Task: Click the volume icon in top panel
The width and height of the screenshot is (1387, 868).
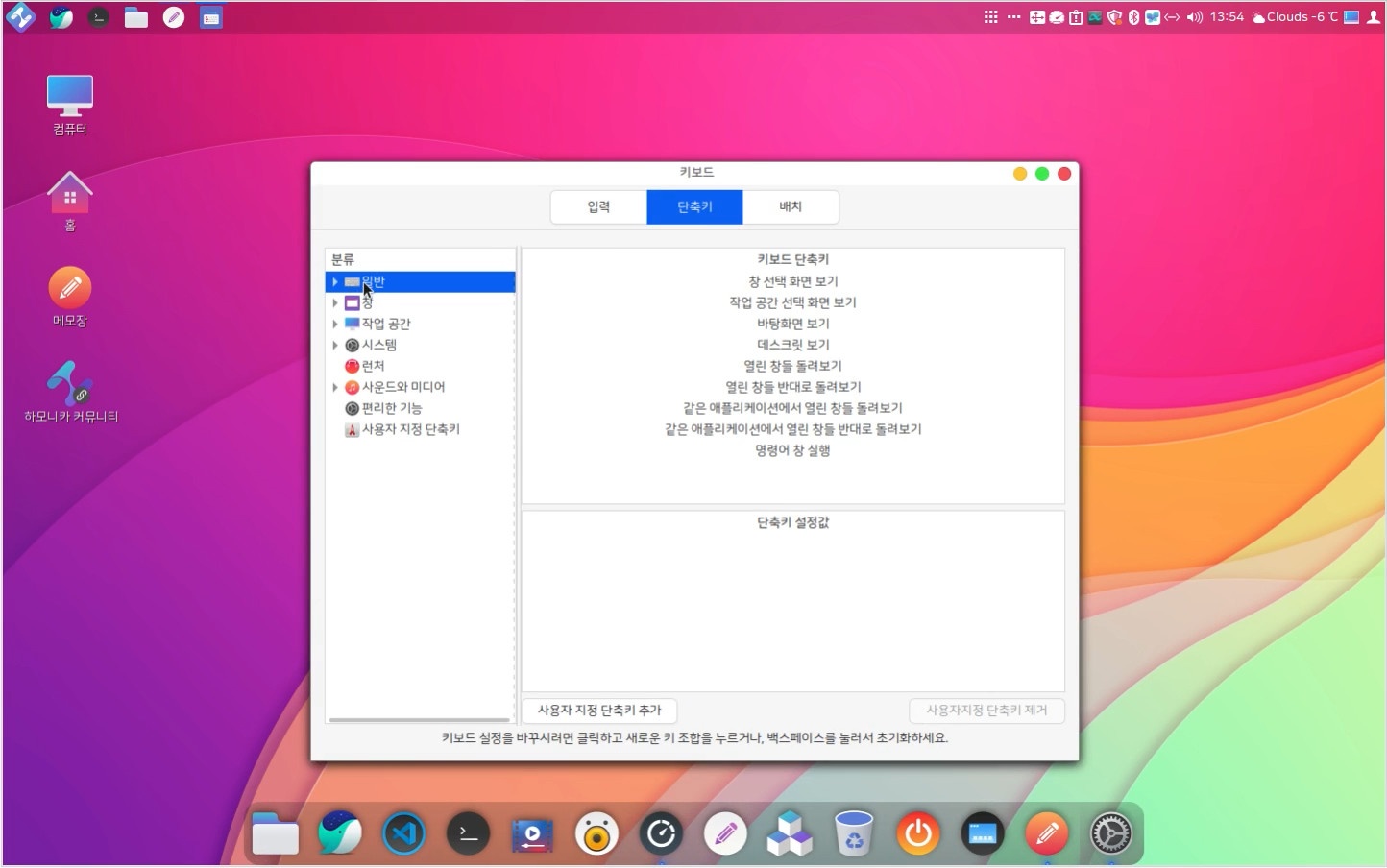Action: pos(1194,17)
